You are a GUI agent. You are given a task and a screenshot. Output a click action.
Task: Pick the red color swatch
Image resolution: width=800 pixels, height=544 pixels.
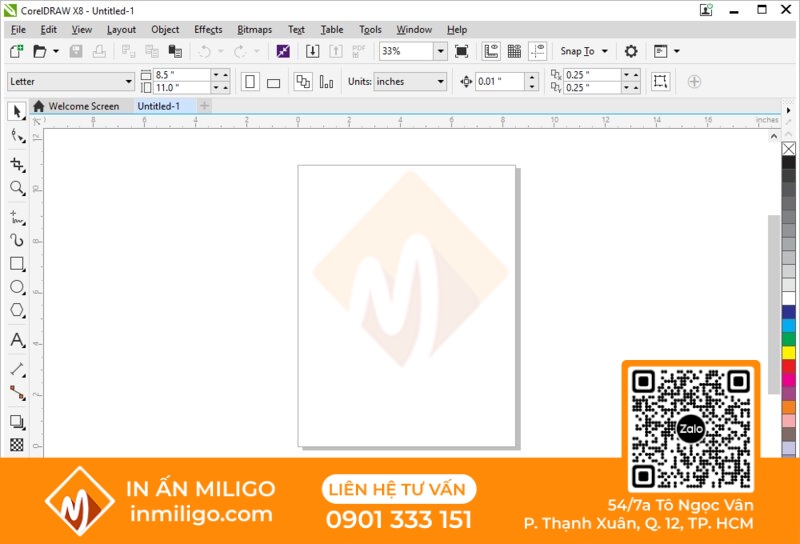(789, 366)
